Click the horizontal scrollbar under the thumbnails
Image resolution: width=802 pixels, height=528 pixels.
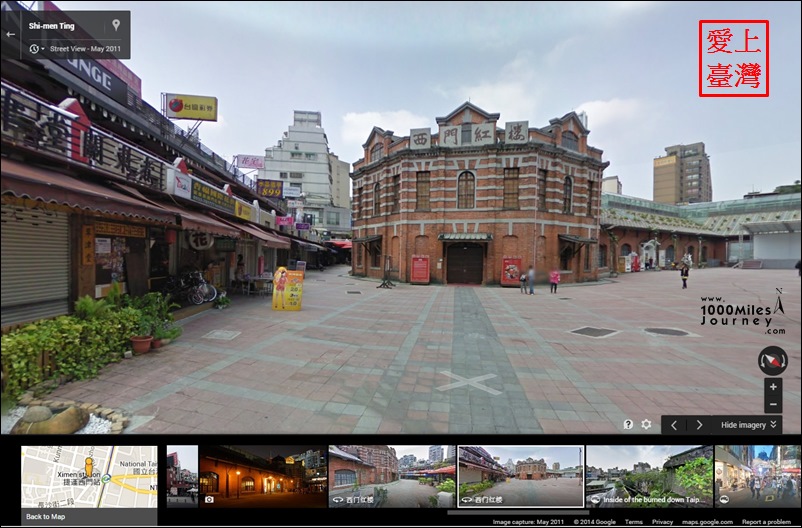coord(518,512)
